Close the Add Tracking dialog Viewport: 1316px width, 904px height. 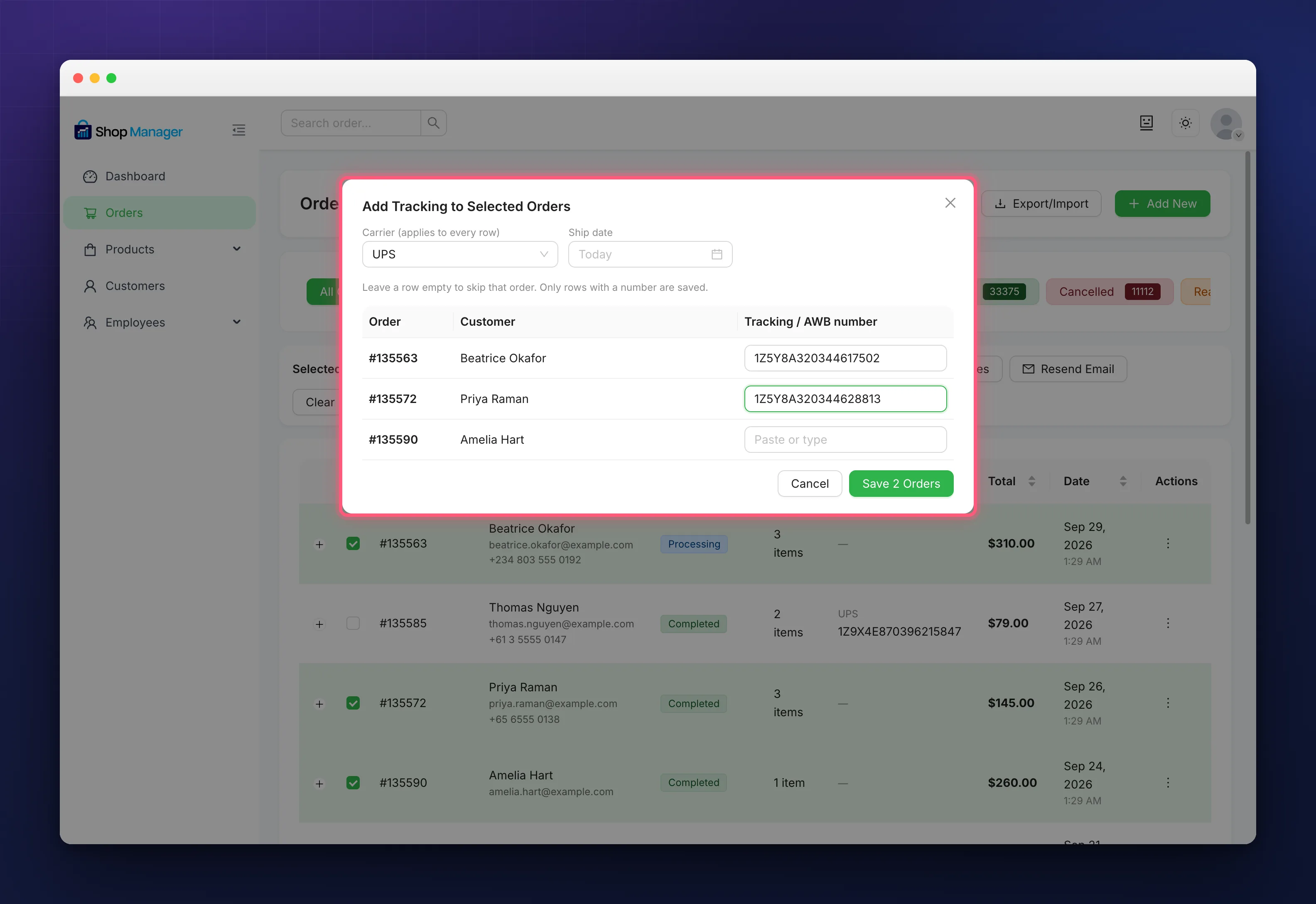(950, 203)
